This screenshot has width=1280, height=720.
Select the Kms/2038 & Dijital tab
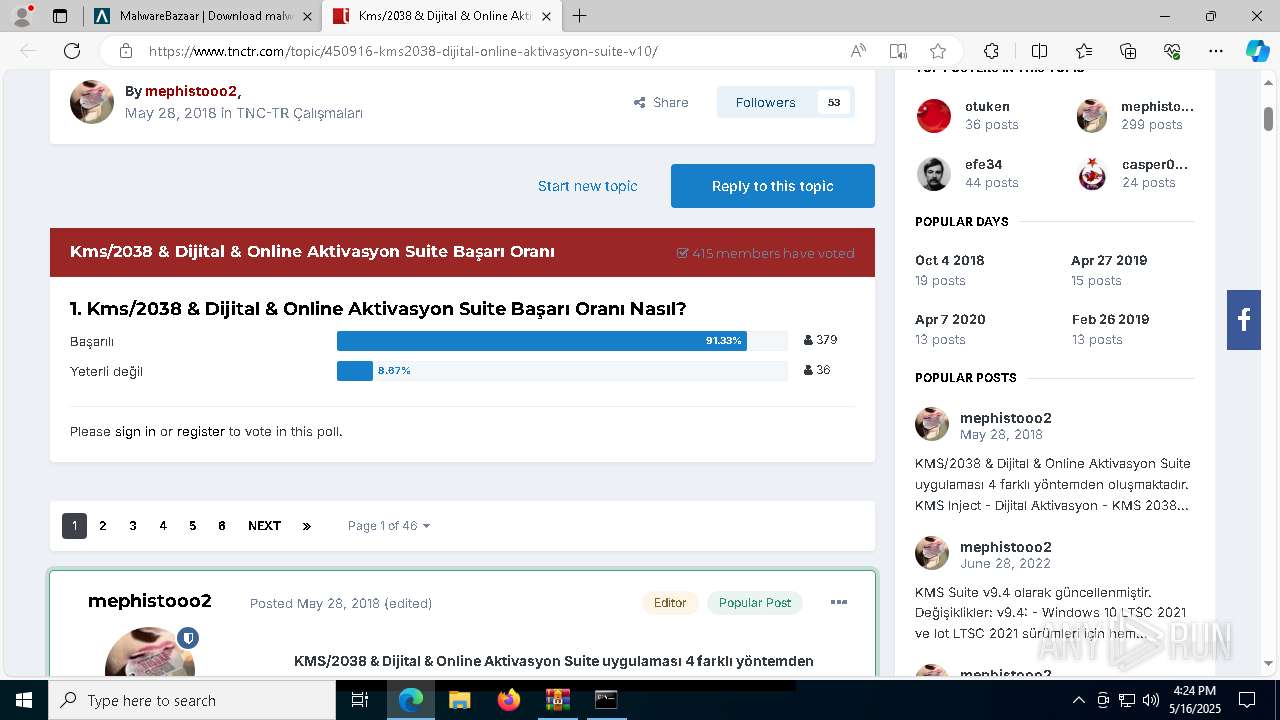[x=443, y=16]
